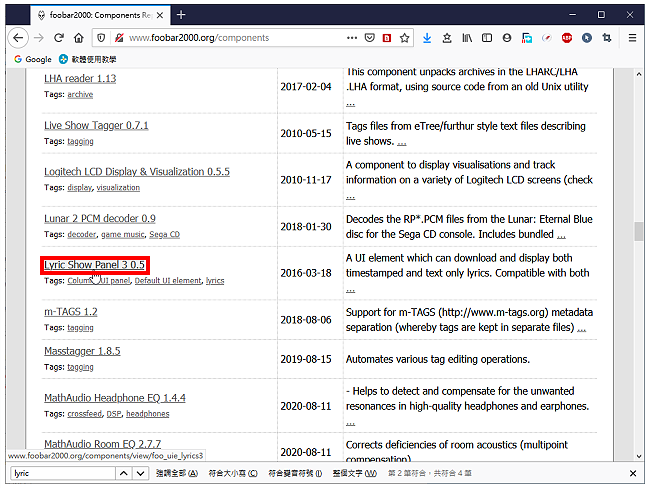Select the foobar2000 Components tab

[x=100, y=16]
